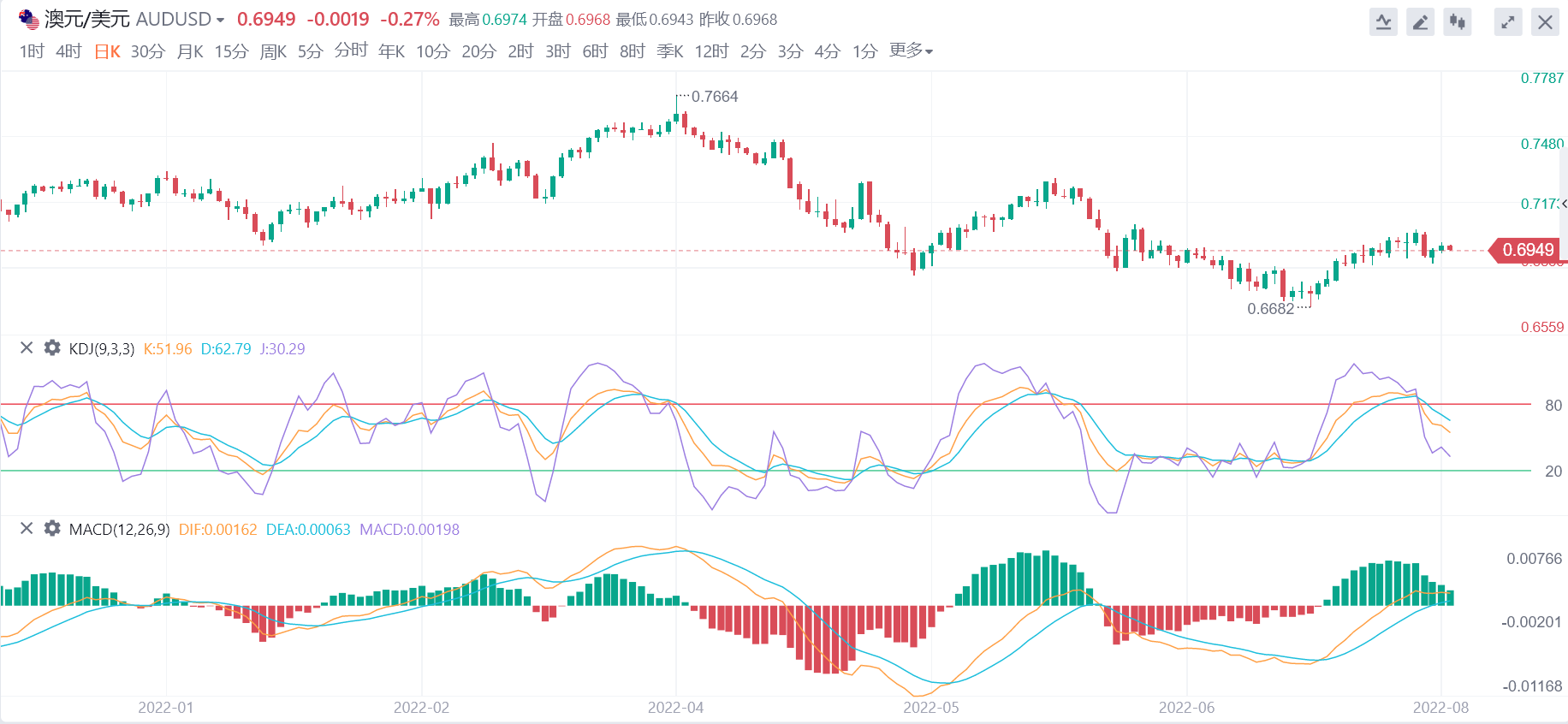Switch to the 3分 timeframe
Image resolution: width=1568 pixels, height=724 pixels.
click(x=790, y=51)
